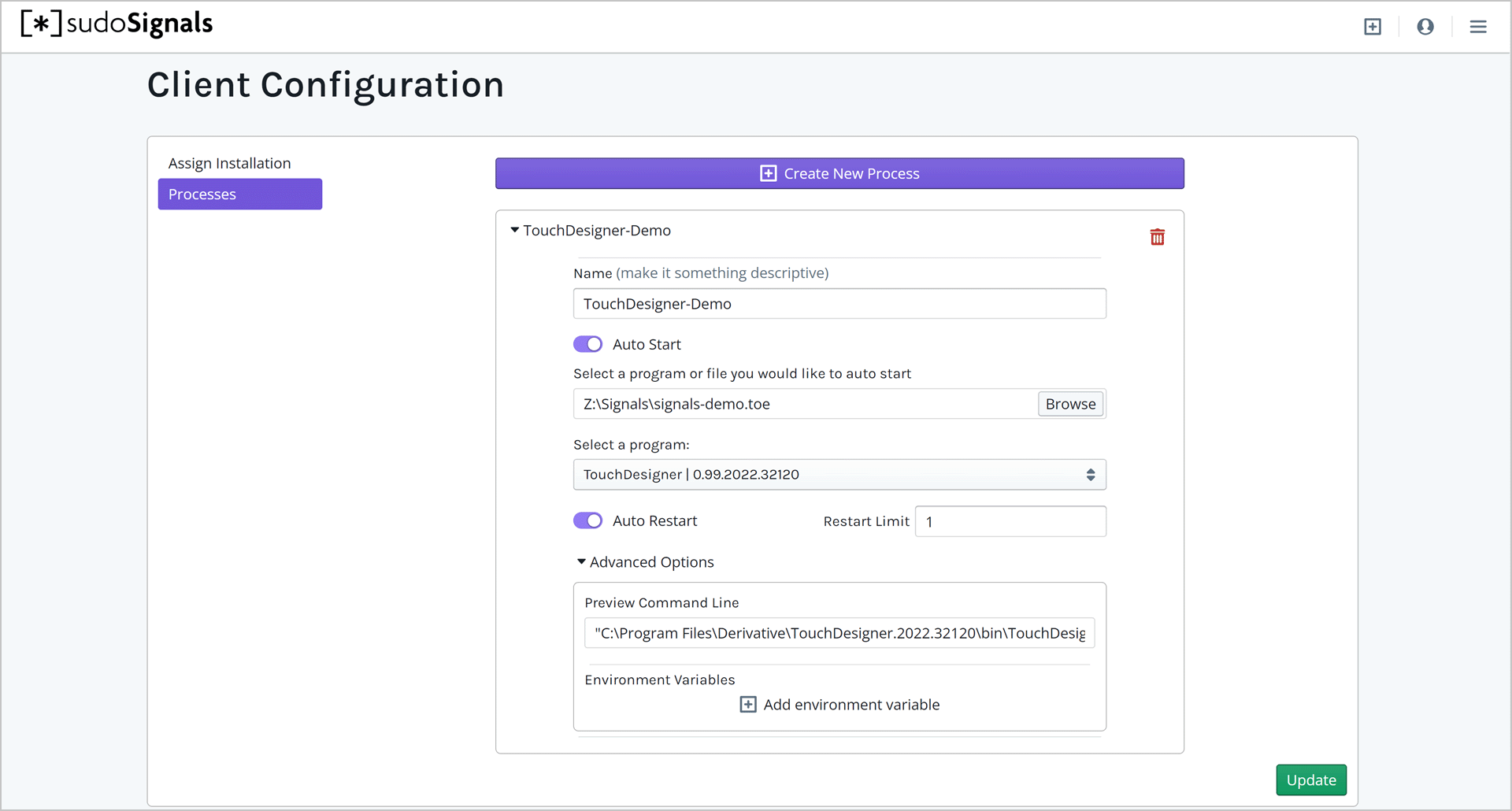Delete the TouchDesigner-Demo process with trash icon

1157,237
